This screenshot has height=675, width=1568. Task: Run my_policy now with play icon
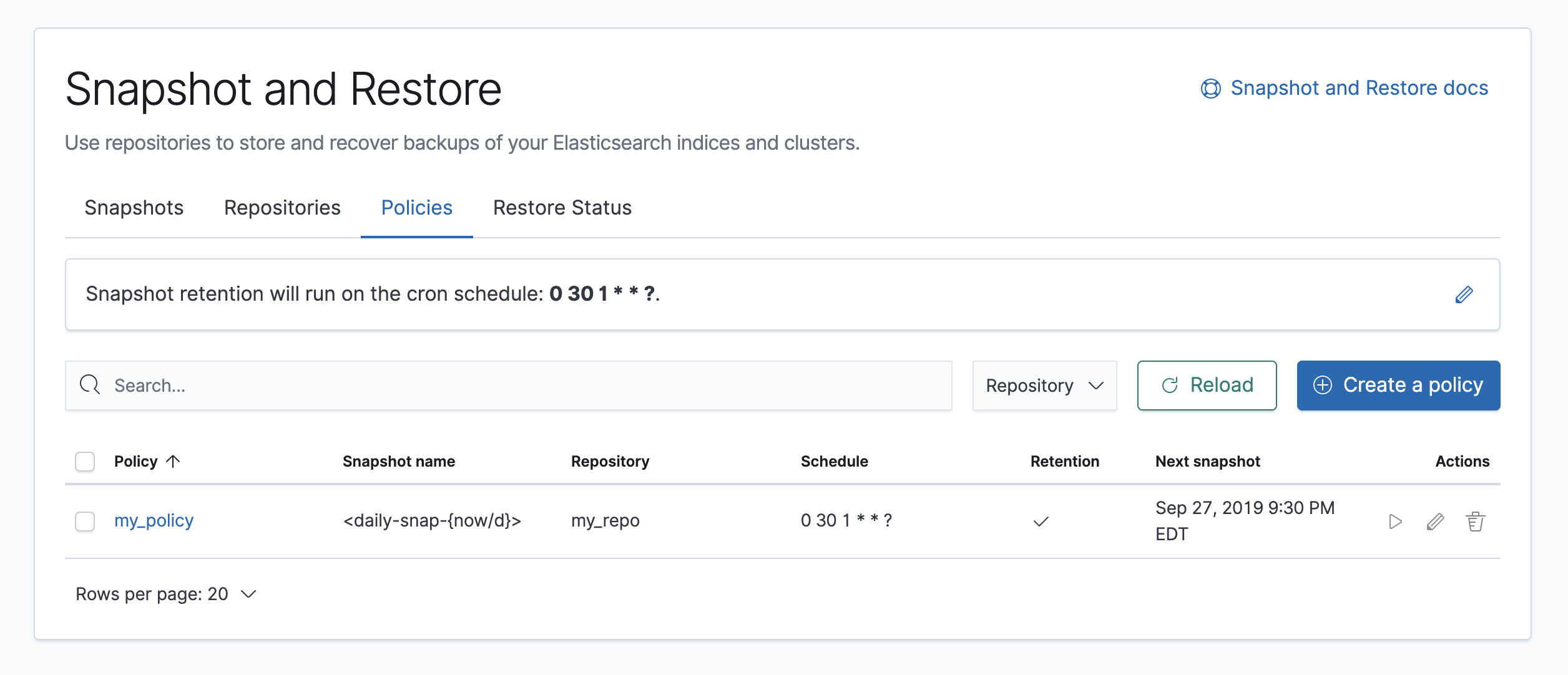tap(1395, 522)
